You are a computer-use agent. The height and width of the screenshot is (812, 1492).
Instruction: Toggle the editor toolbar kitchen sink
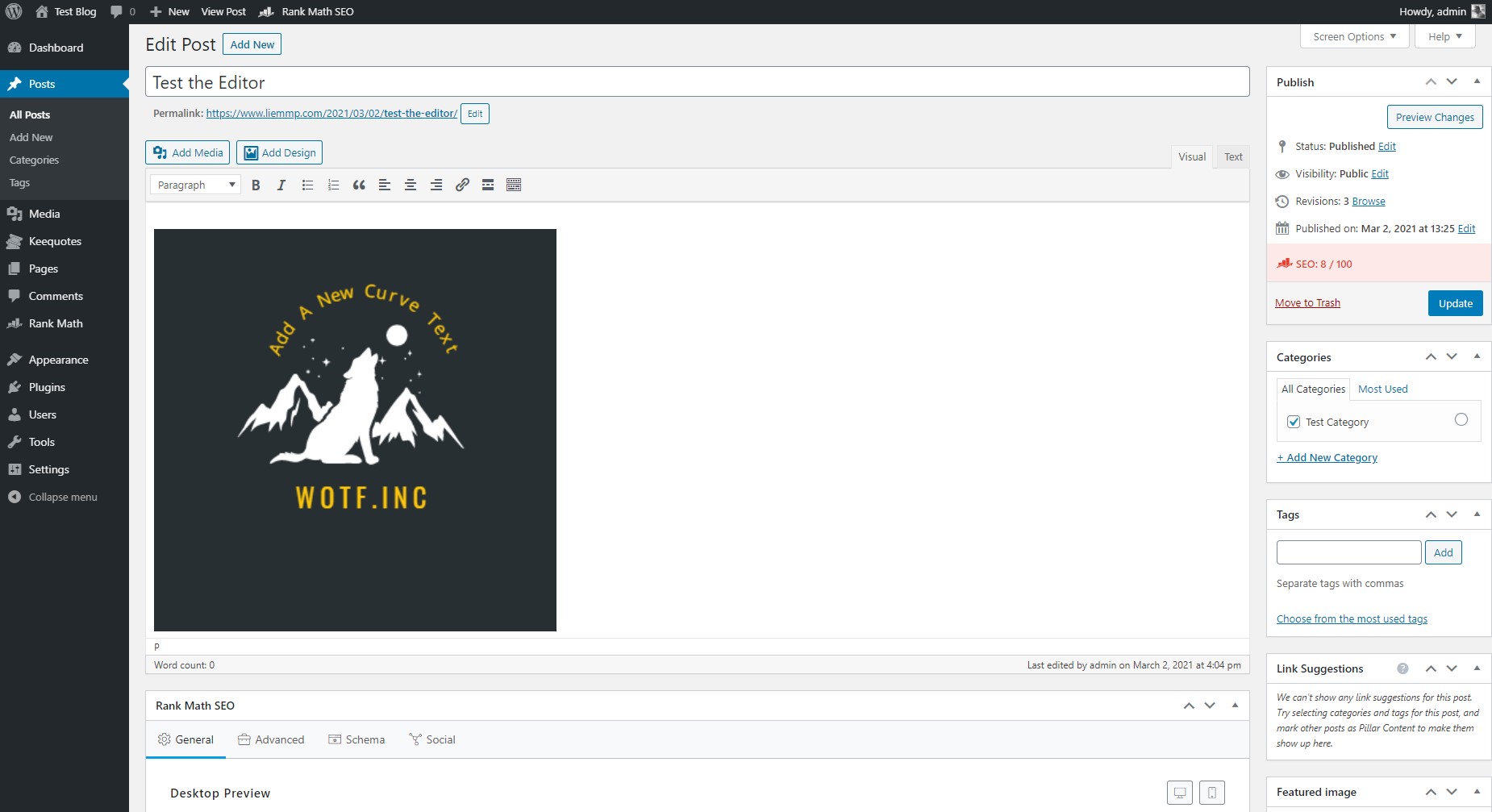click(x=514, y=185)
